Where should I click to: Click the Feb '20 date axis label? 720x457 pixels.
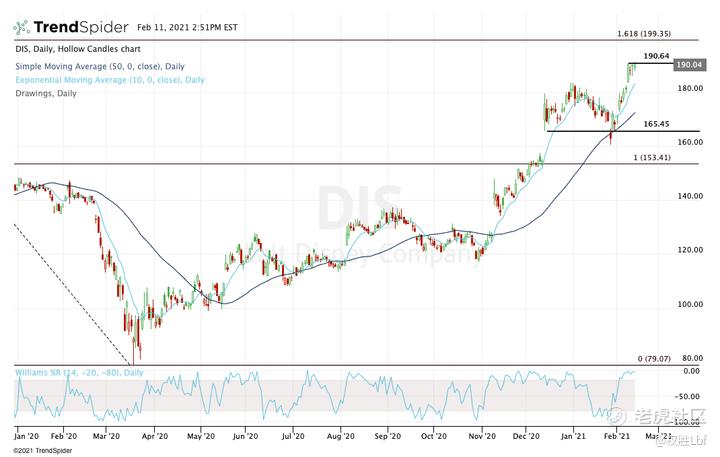tap(64, 436)
